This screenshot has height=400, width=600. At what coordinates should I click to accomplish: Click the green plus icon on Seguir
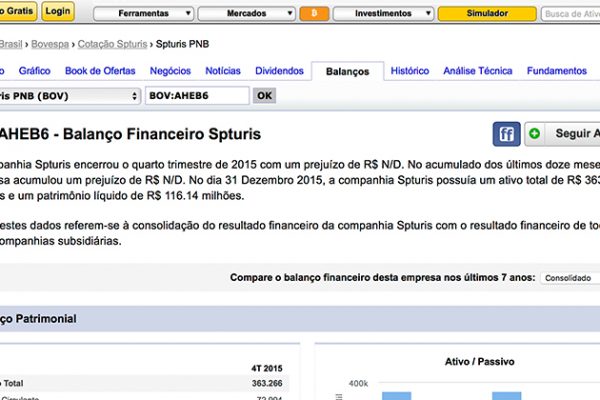pos(535,134)
